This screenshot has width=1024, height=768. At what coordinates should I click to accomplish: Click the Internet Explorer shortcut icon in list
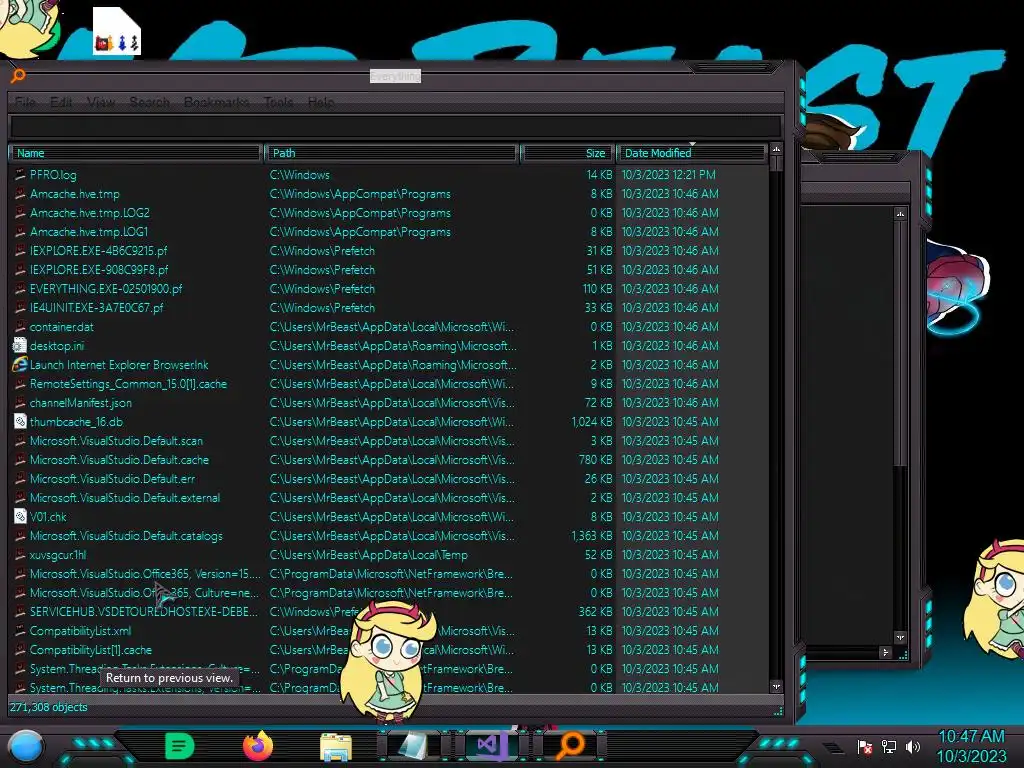[20, 364]
